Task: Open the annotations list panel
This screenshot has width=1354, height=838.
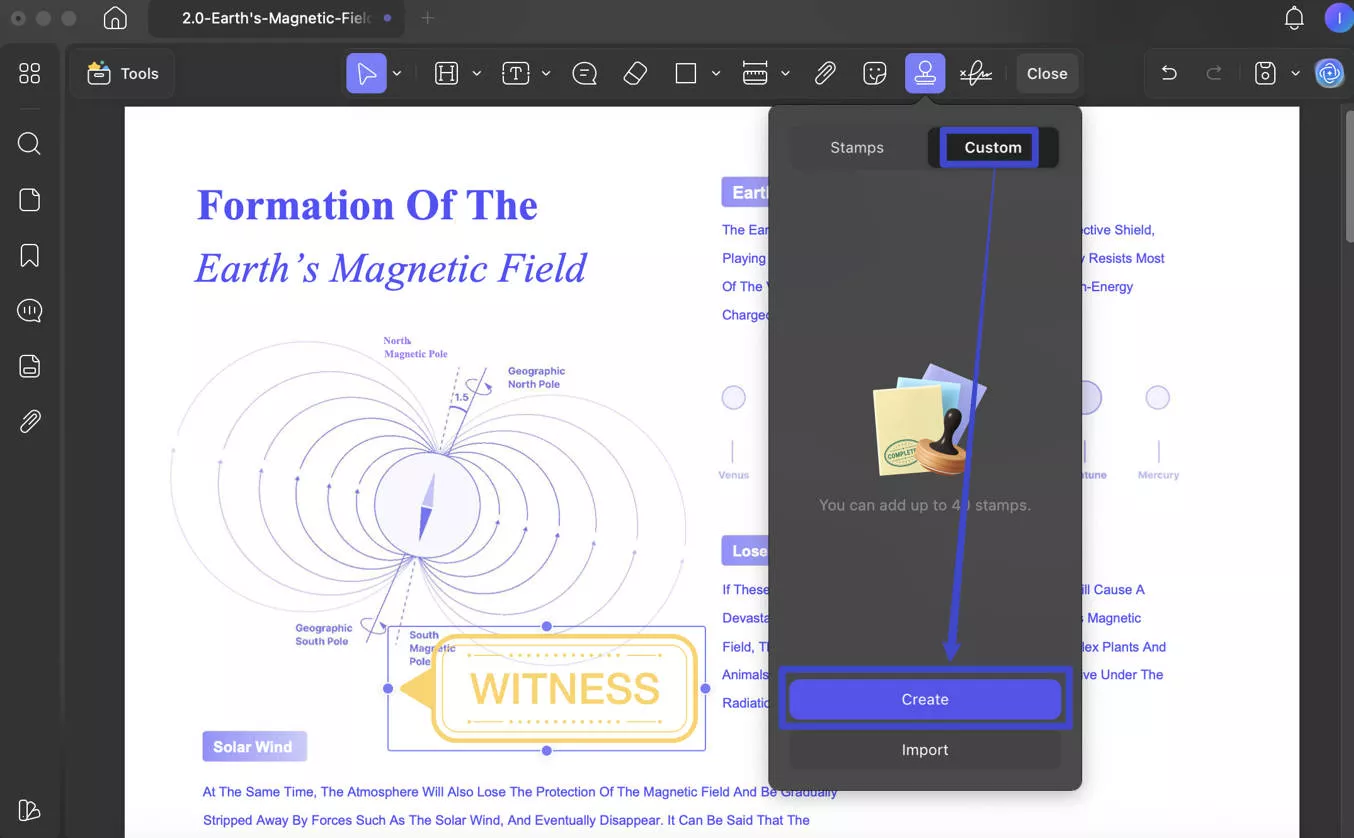Action: click(29, 310)
